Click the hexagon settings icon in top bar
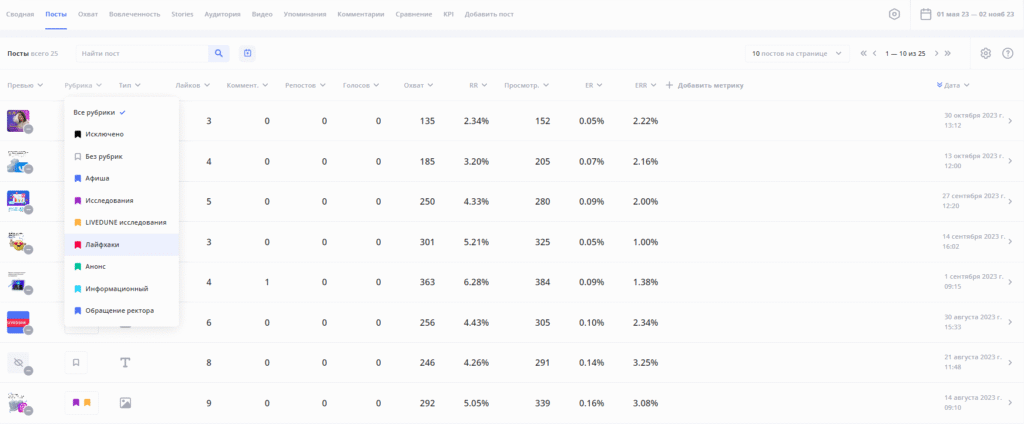 (894, 14)
